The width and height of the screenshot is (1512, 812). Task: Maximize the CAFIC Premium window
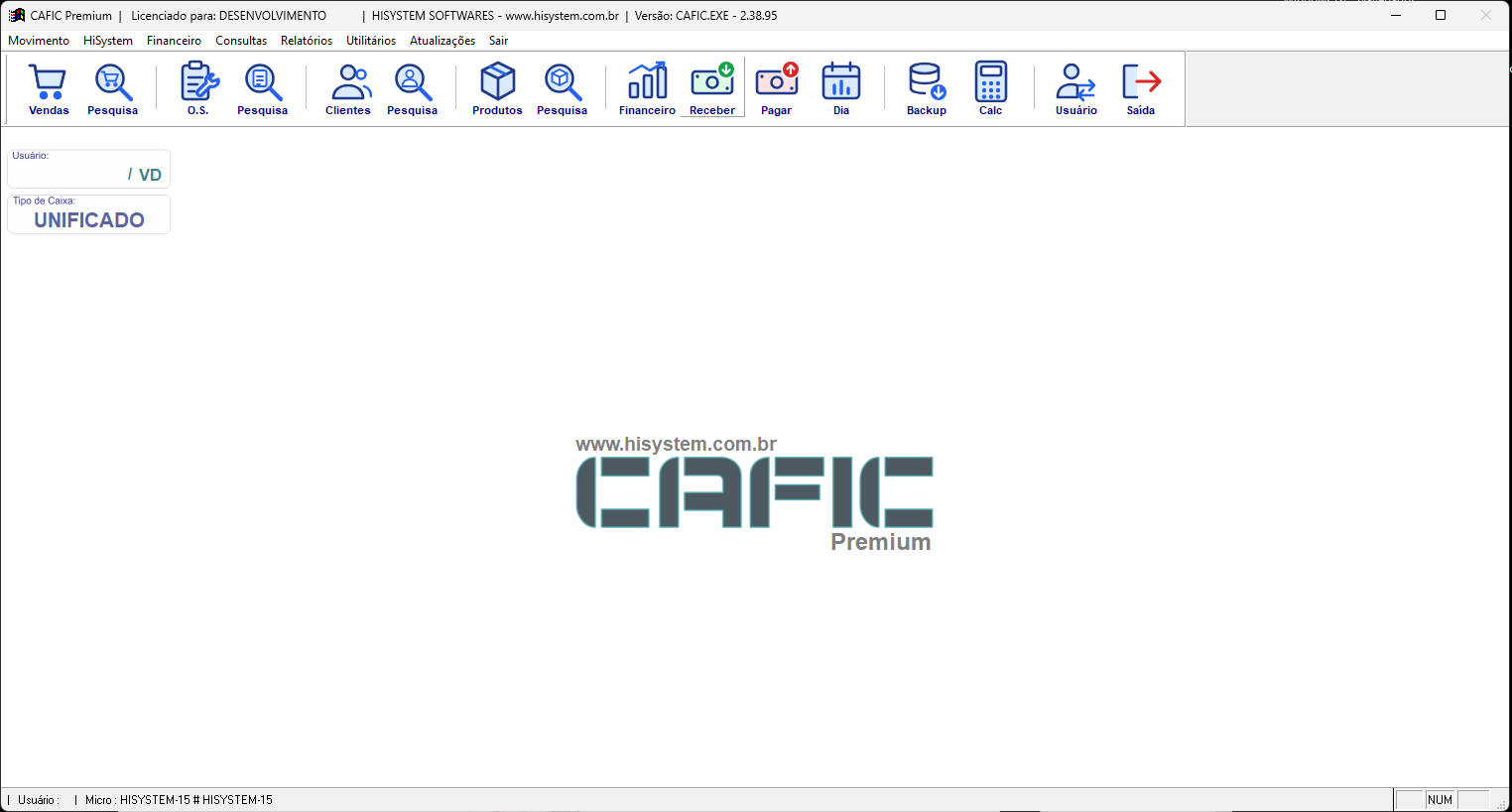pos(1441,15)
